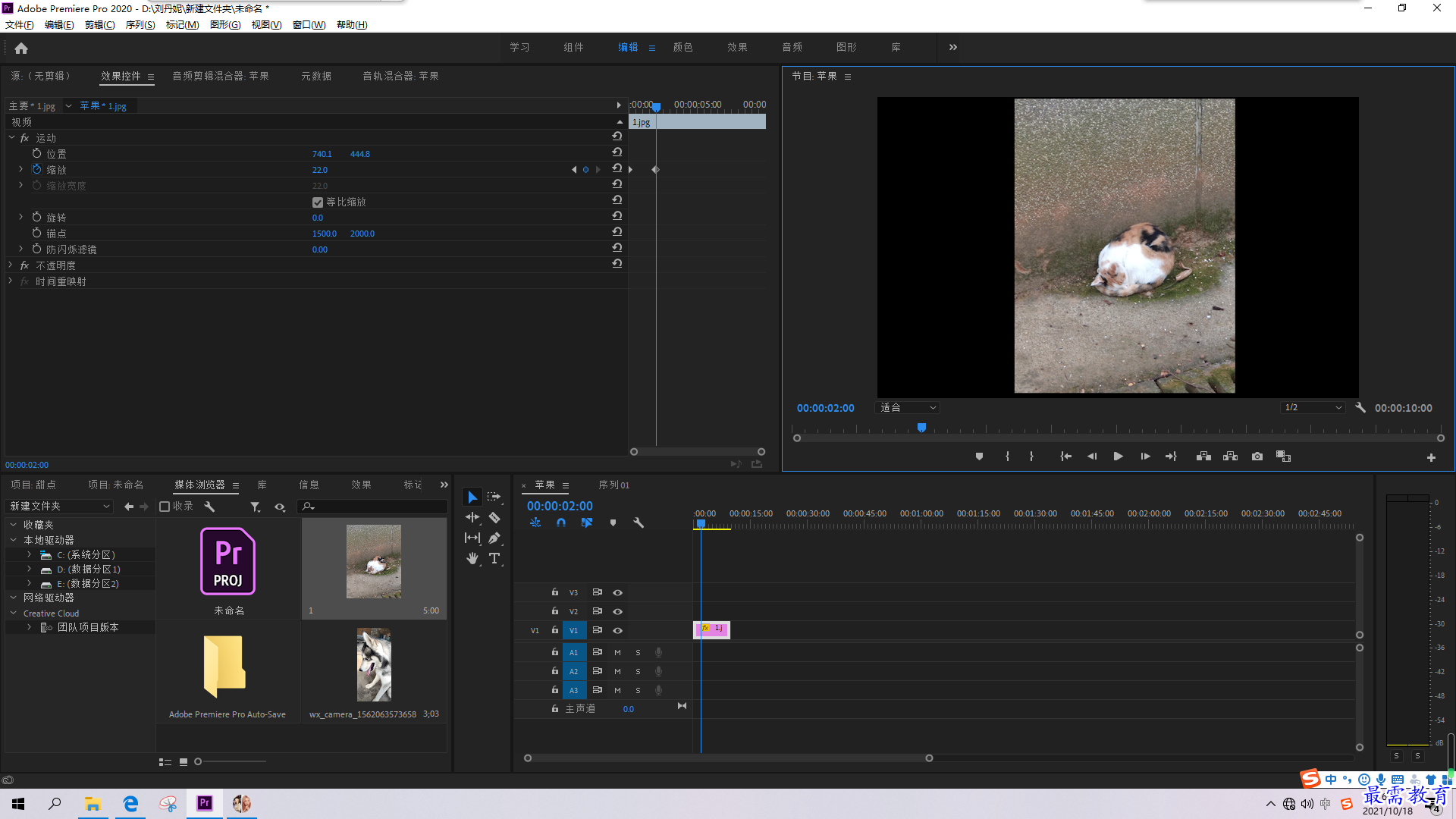Click the Extract button
The height and width of the screenshot is (819, 1456).
click(x=1230, y=457)
